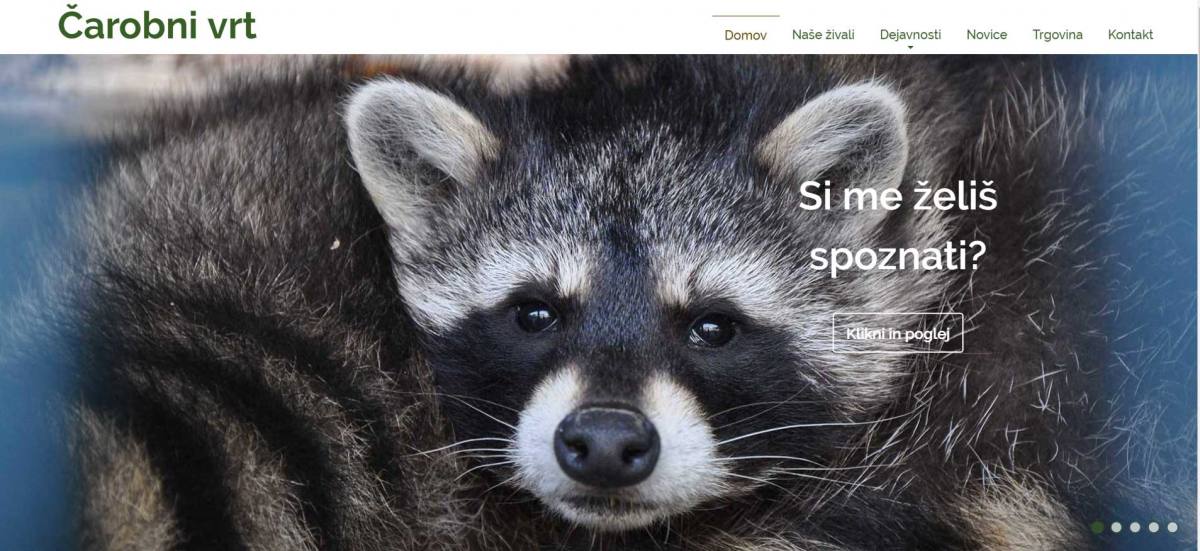Image resolution: width=1200 pixels, height=551 pixels.
Task: Click the Si me želiš spoznati headline
Action: tap(898, 226)
